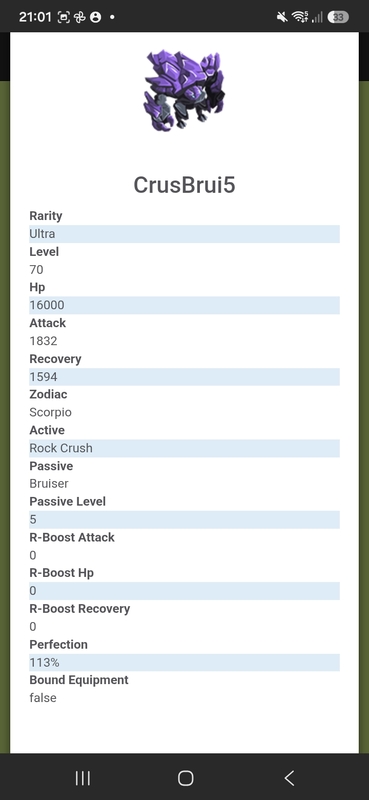The height and width of the screenshot is (800, 369).
Task: Select the Passive Level value 5 row
Action: pos(184,519)
